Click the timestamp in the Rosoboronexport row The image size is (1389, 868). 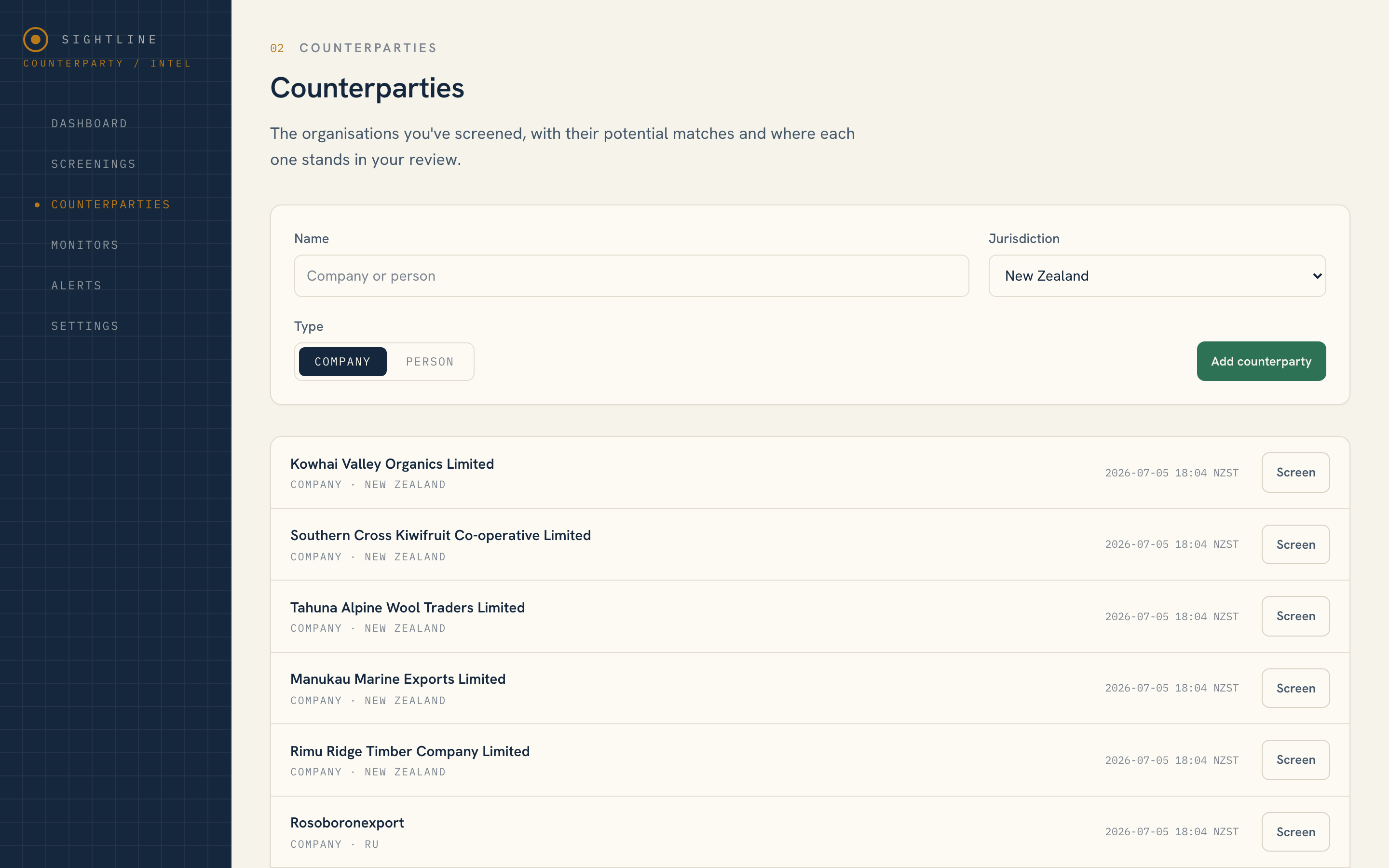(1171, 832)
